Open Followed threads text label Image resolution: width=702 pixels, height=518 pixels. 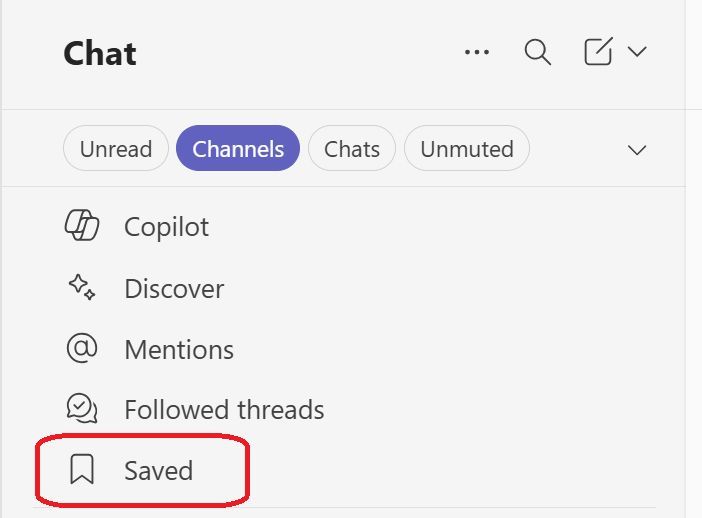click(x=224, y=410)
